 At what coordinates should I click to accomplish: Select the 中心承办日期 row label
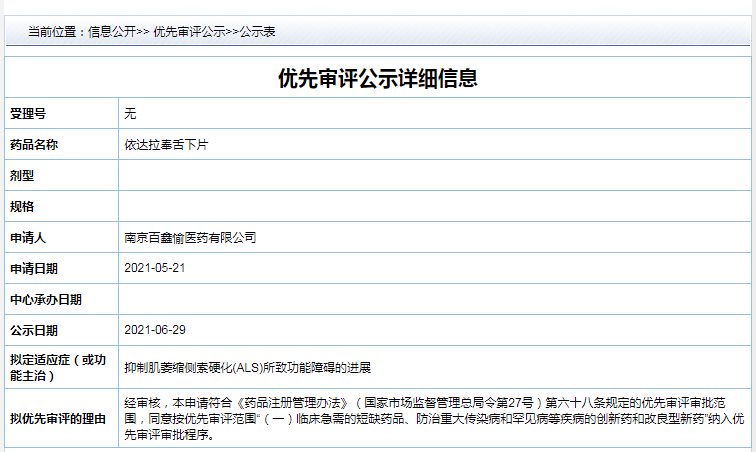[x=46, y=300]
